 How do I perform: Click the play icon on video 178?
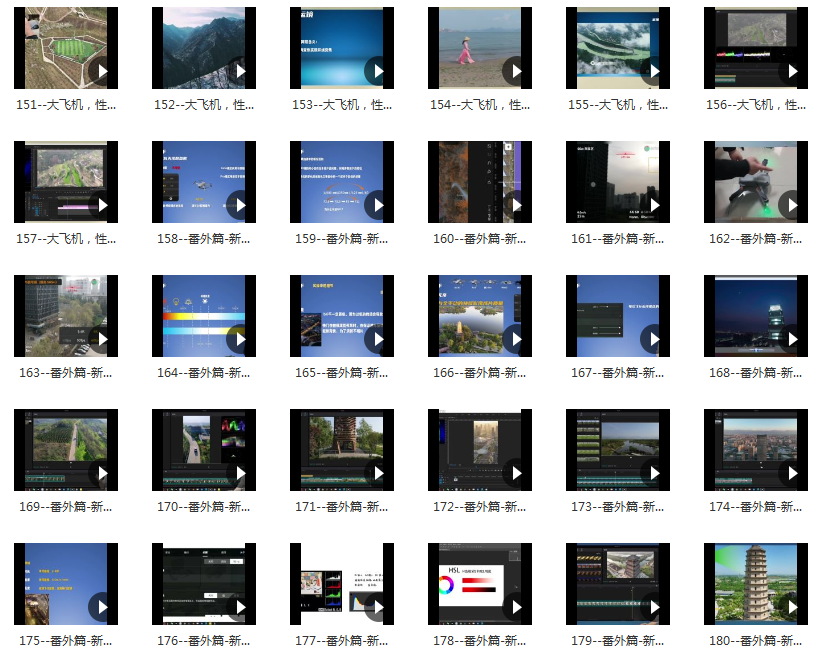coord(516,607)
